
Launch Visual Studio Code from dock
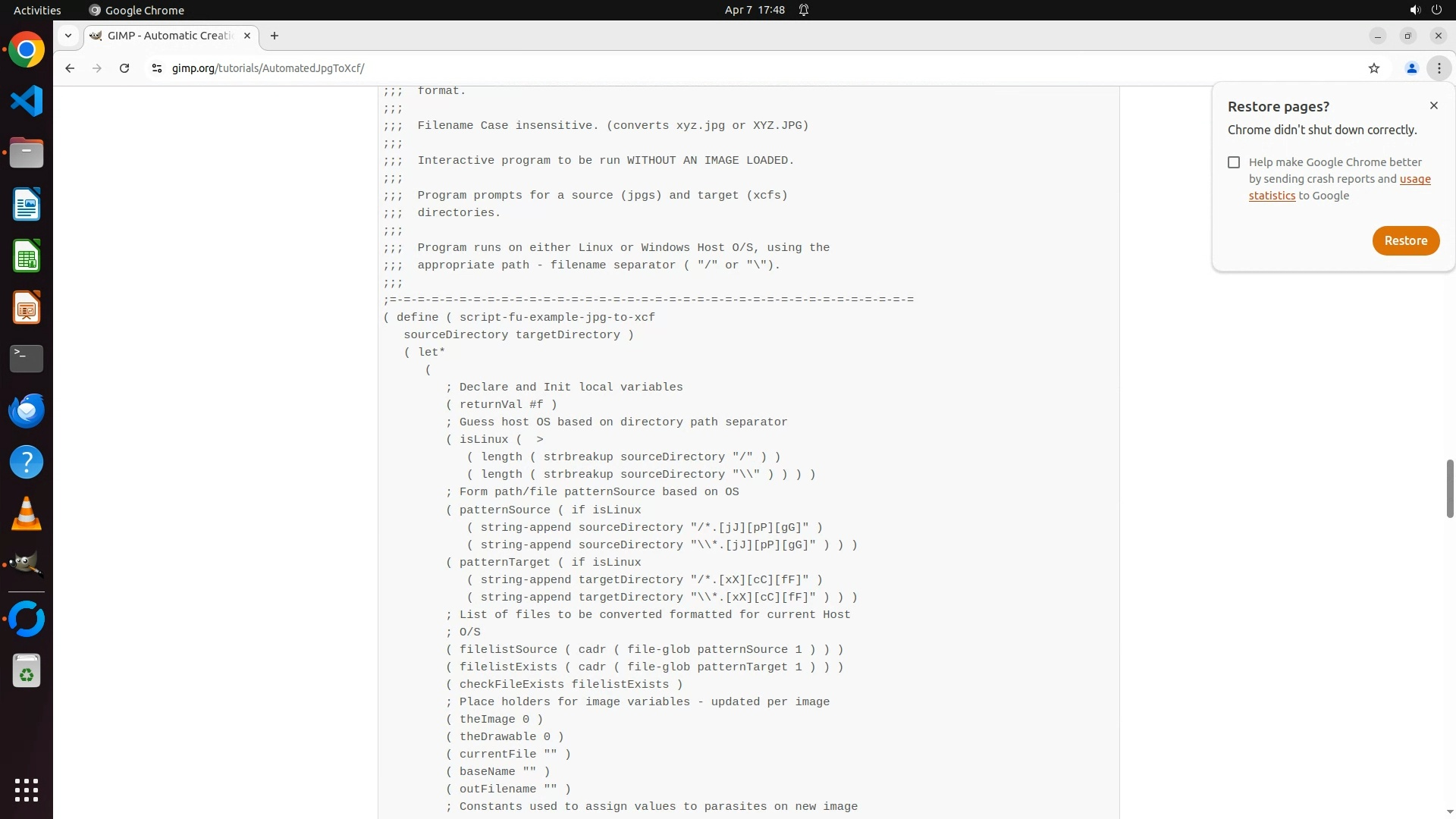click(x=27, y=101)
